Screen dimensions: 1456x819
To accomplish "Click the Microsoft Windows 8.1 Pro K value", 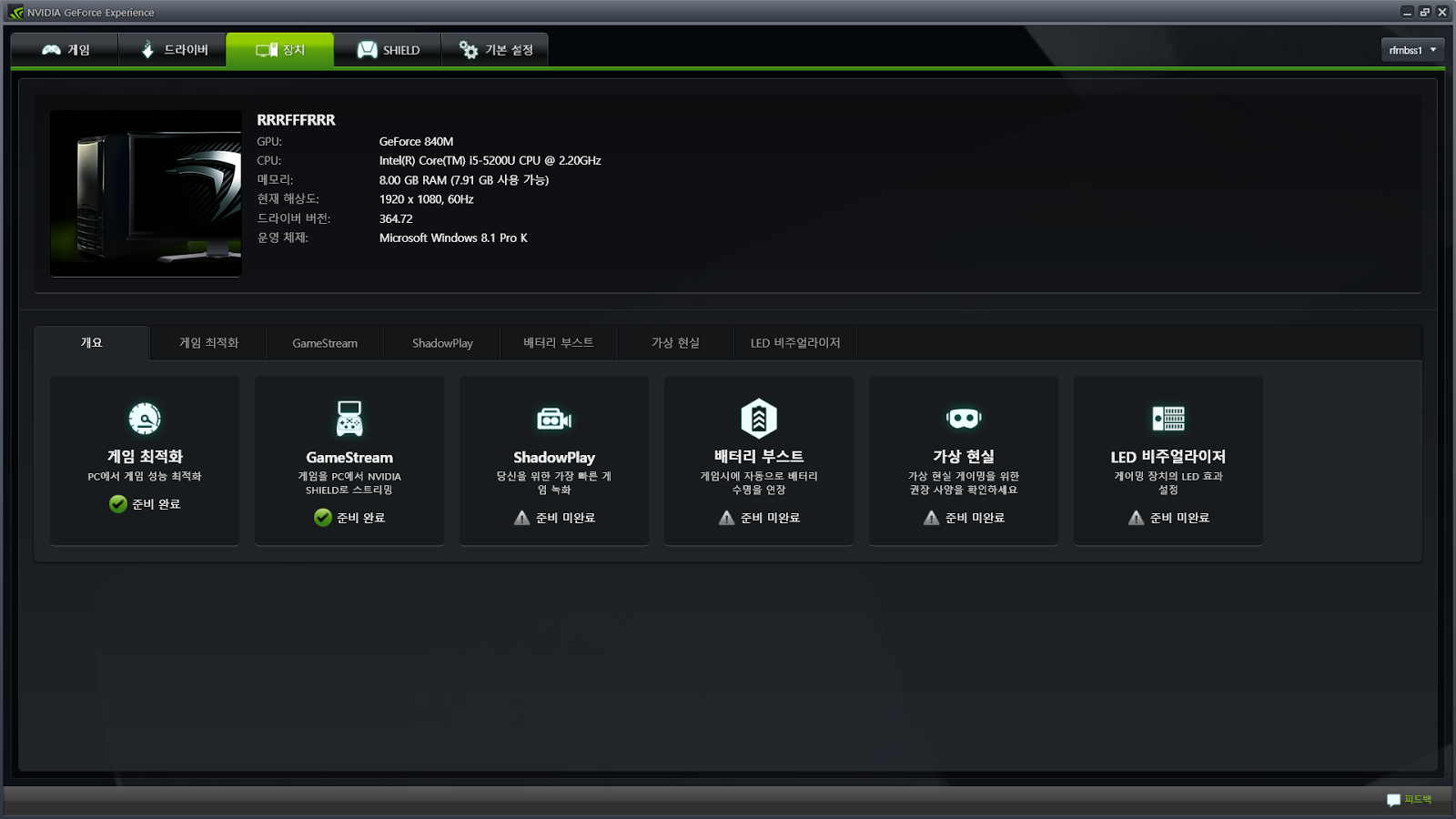I will coord(453,238).
